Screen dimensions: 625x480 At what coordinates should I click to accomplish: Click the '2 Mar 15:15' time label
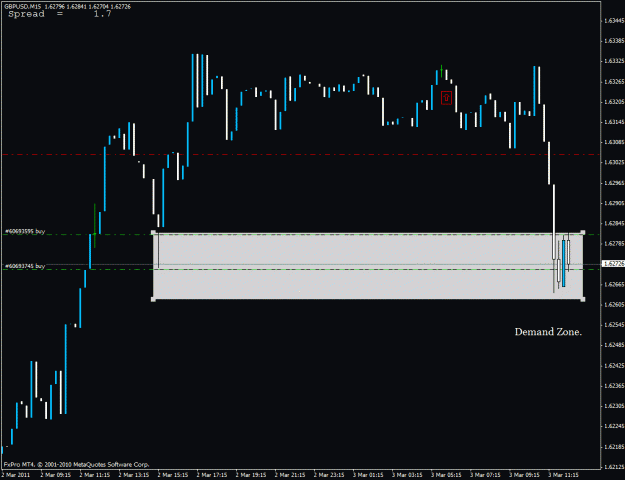pyautogui.click(x=173, y=475)
